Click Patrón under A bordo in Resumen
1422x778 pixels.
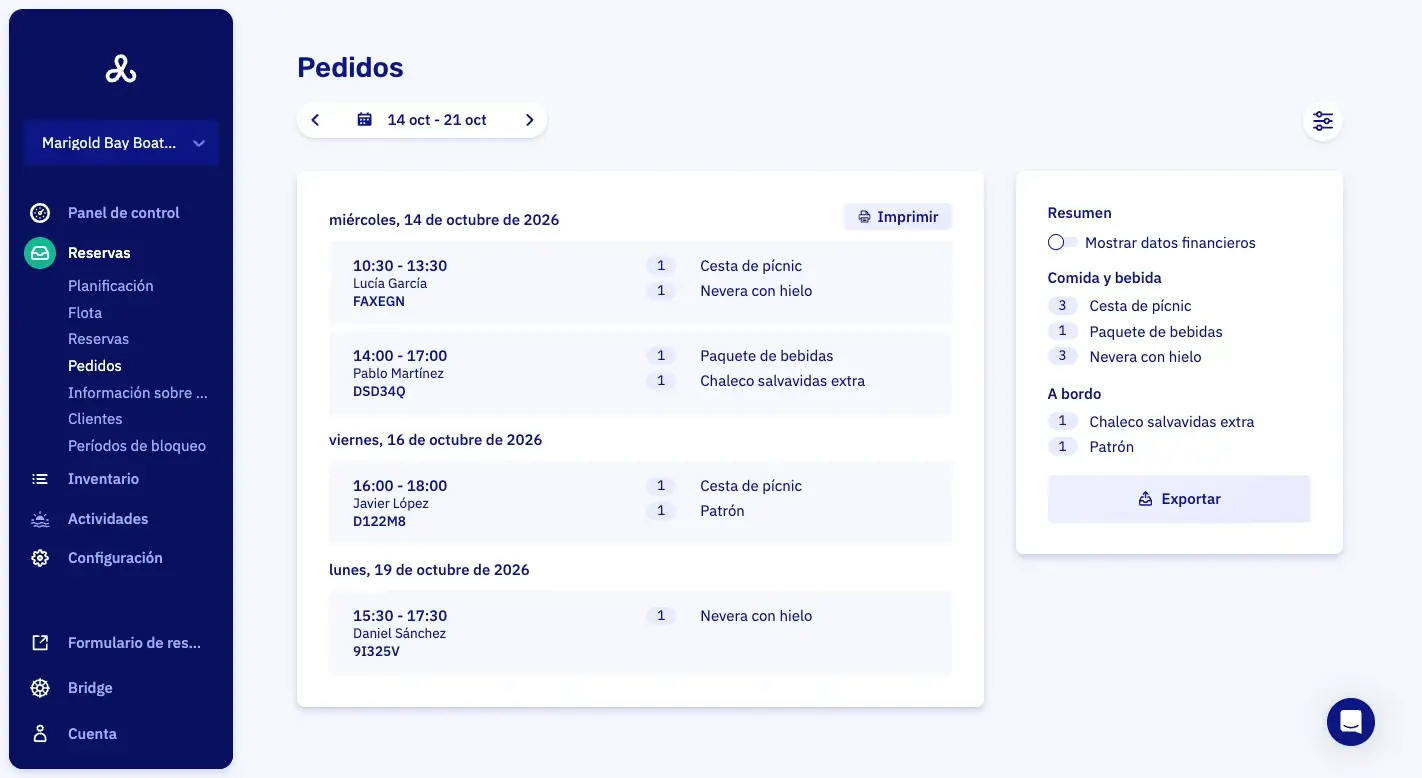[x=1112, y=447]
